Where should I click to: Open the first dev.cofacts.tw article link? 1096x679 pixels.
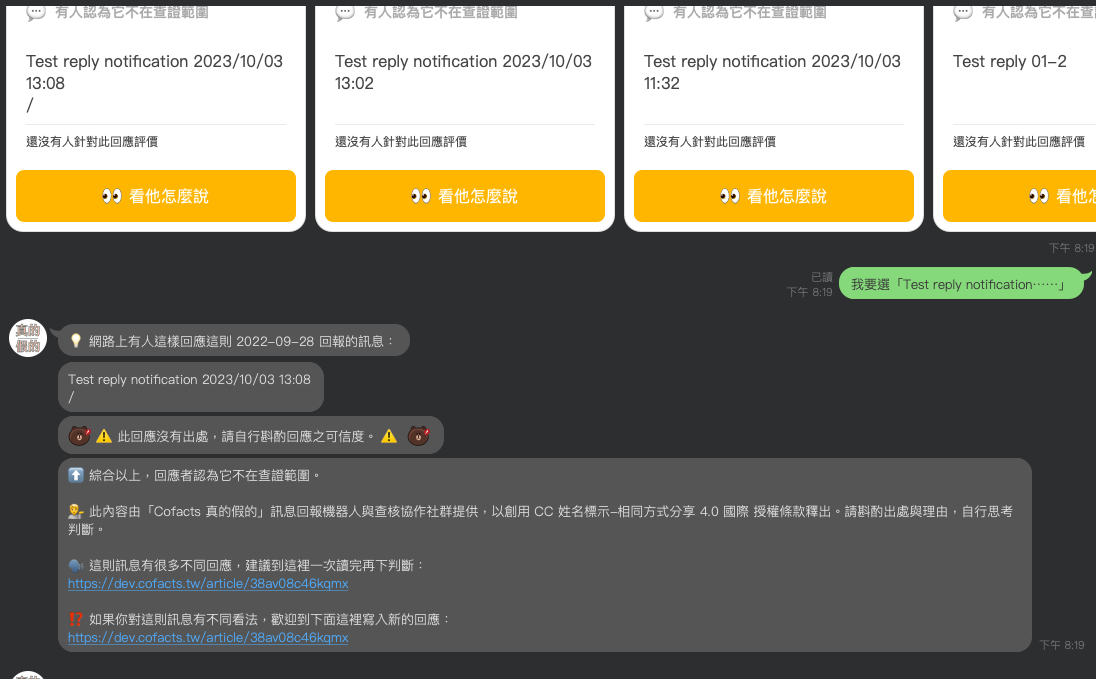208,583
